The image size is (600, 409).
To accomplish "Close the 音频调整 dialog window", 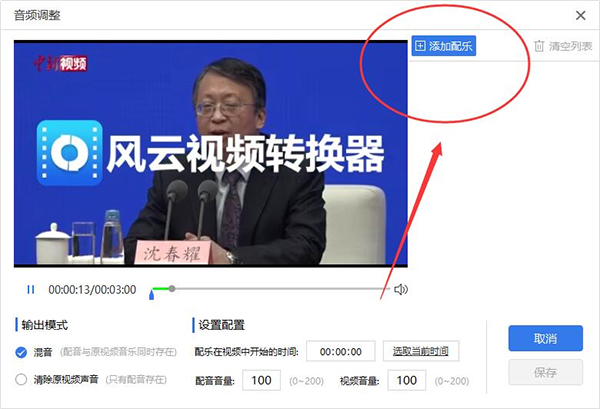I will 581,15.
